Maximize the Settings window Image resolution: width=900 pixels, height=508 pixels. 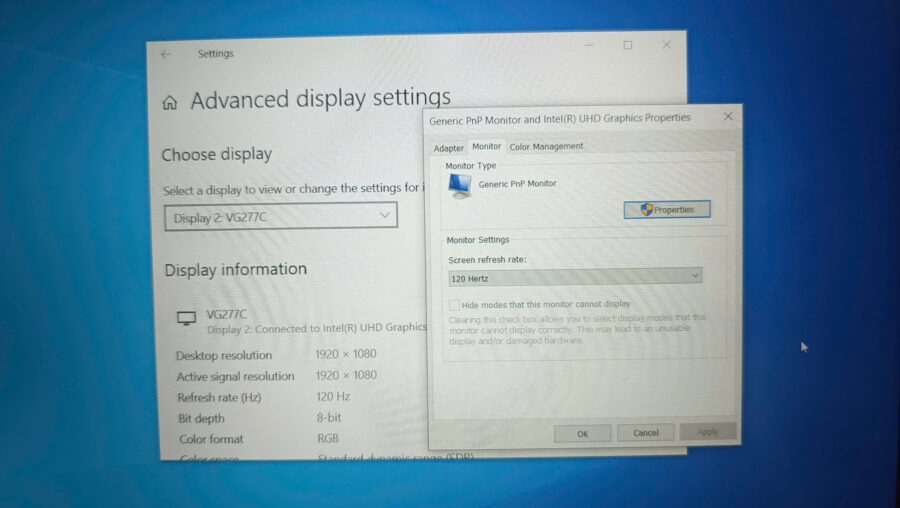628,45
